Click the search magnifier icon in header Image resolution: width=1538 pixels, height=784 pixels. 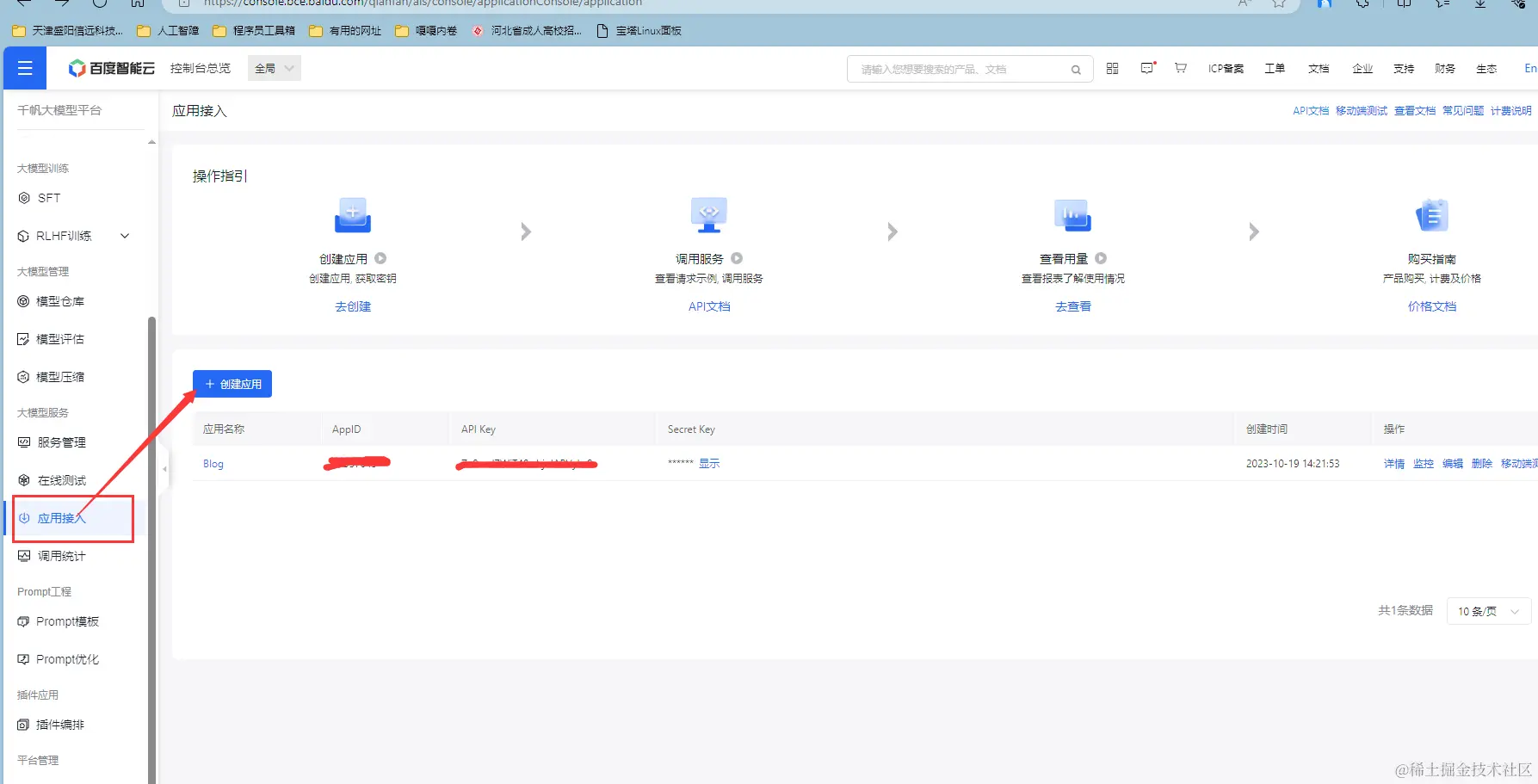coord(1076,70)
